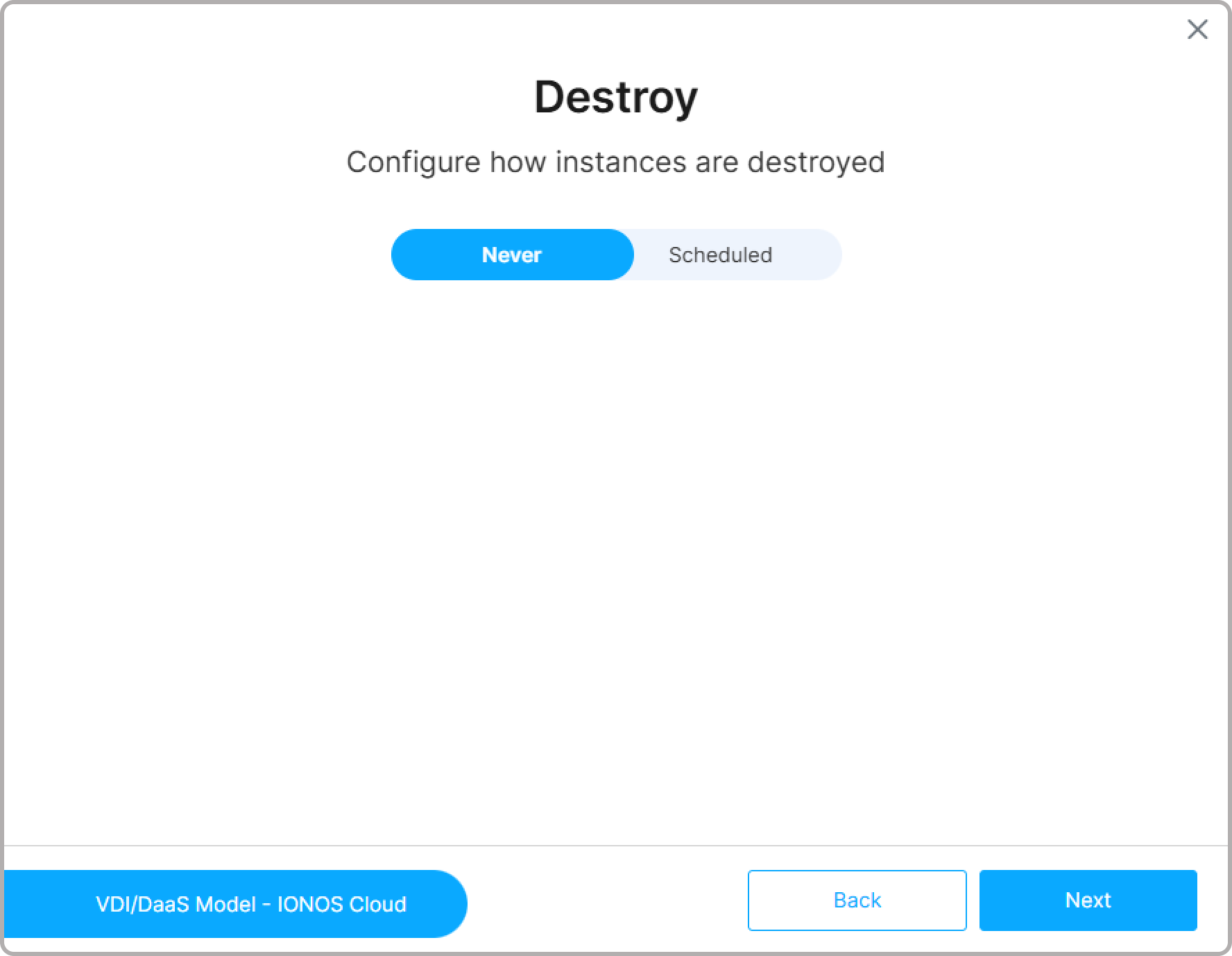Image resolution: width=1232 pixels, height=956 pixels.
Task: Enable scheduled instance destruction
Action: [x=720, y=255]
